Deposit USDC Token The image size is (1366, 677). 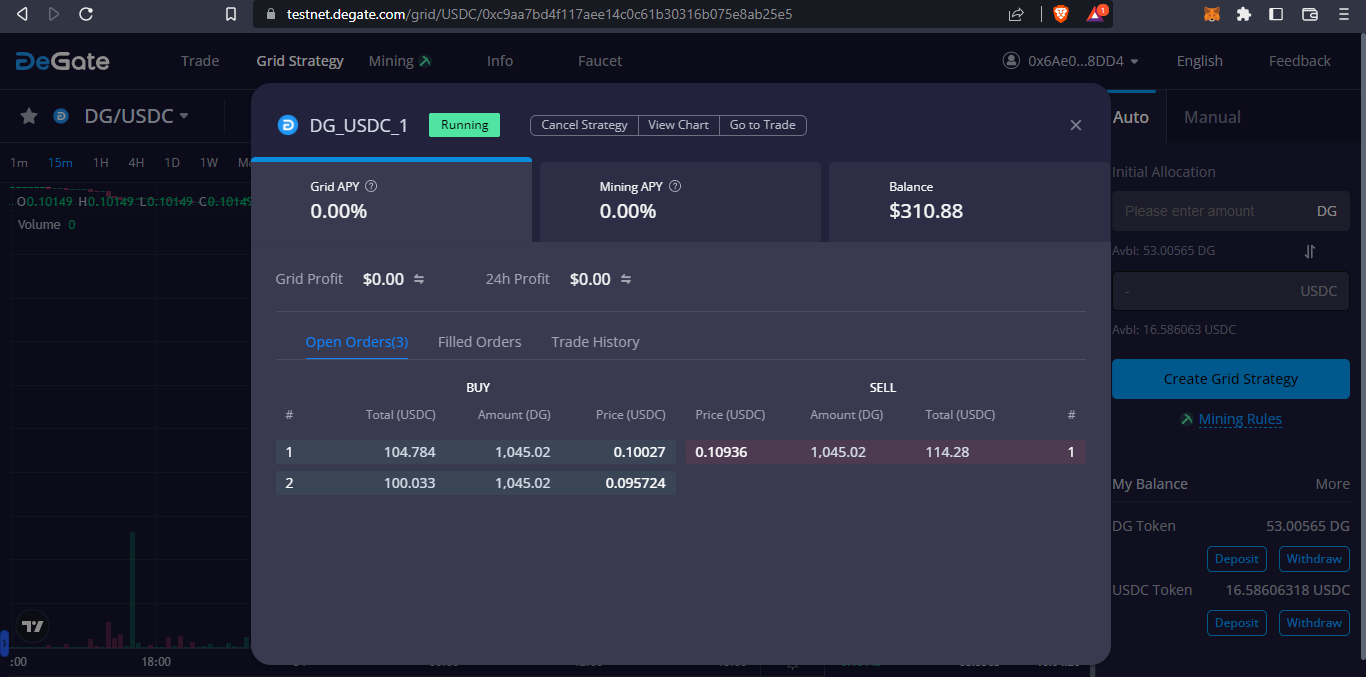1237,622
